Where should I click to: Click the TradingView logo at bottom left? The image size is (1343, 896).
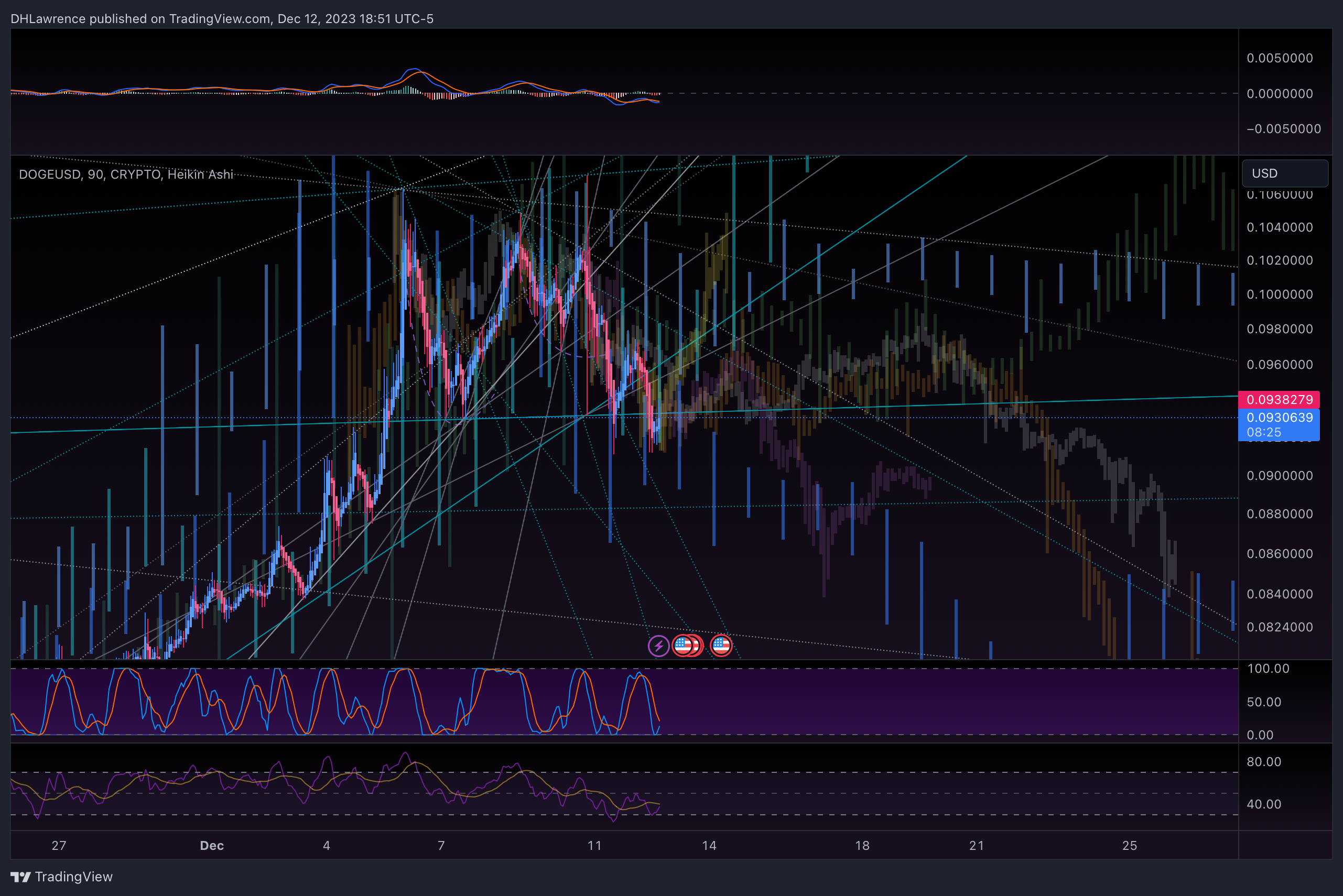click(62, 877)
